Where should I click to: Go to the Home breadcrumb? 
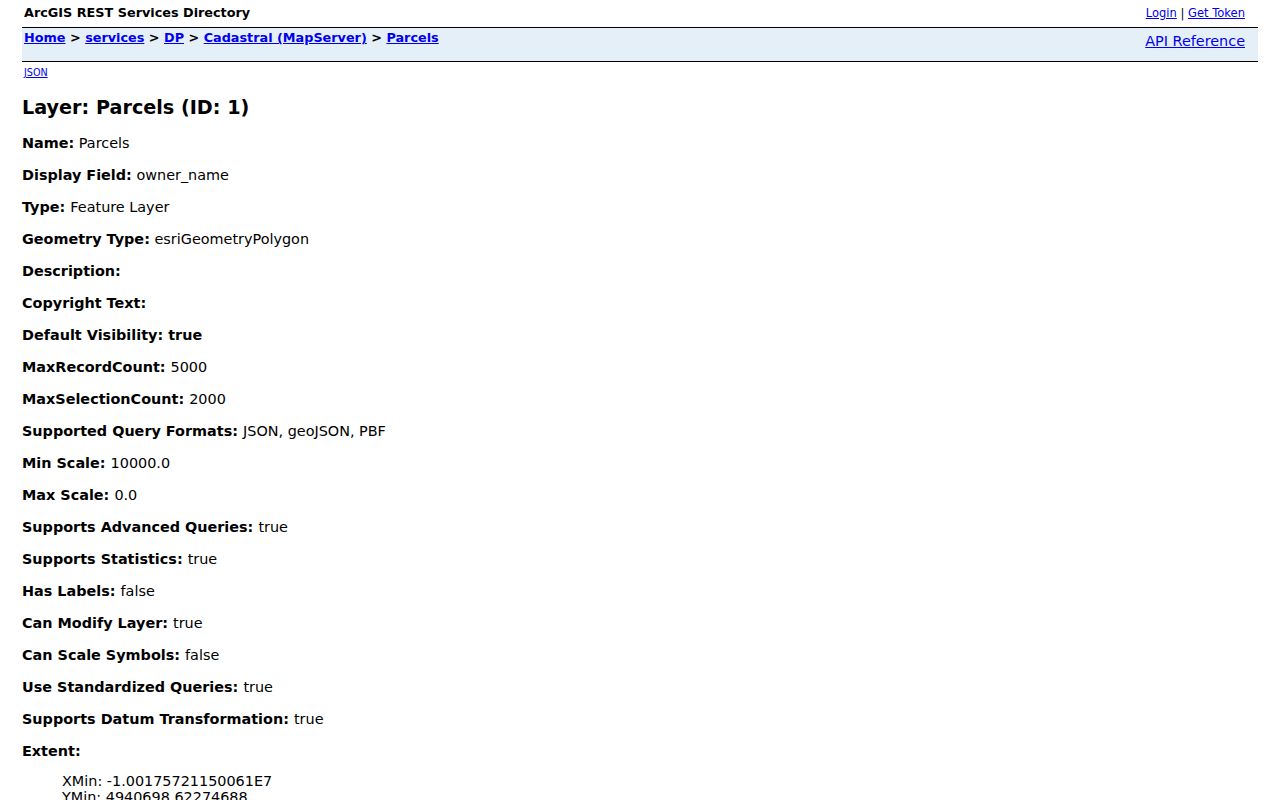point(45,38)
